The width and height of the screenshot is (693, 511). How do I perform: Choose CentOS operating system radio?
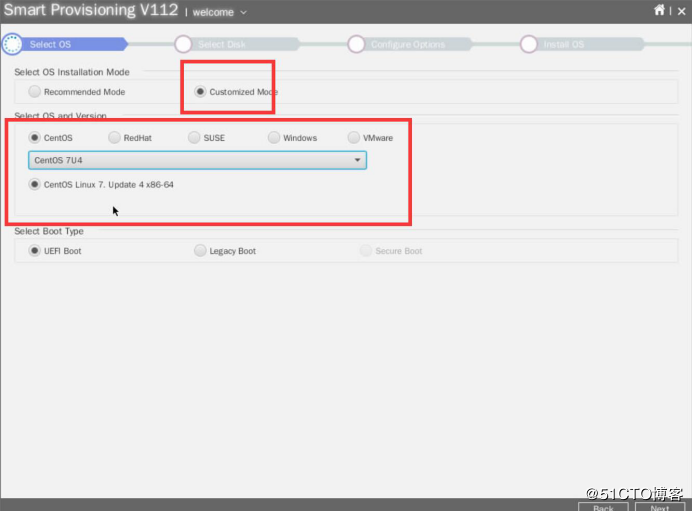(x=34, y=137)
